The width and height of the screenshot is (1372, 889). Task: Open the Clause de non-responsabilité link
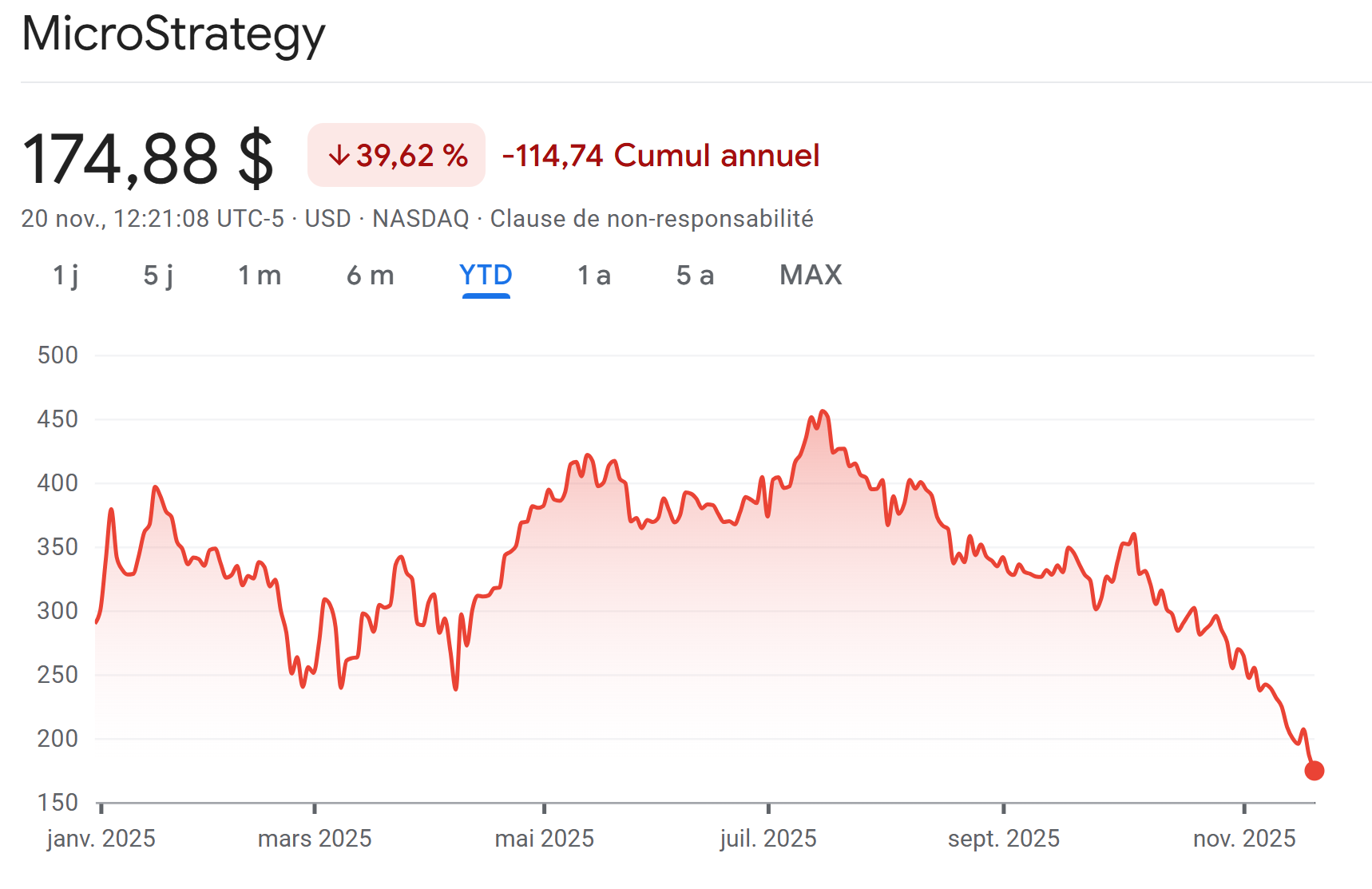coord(652,219)
